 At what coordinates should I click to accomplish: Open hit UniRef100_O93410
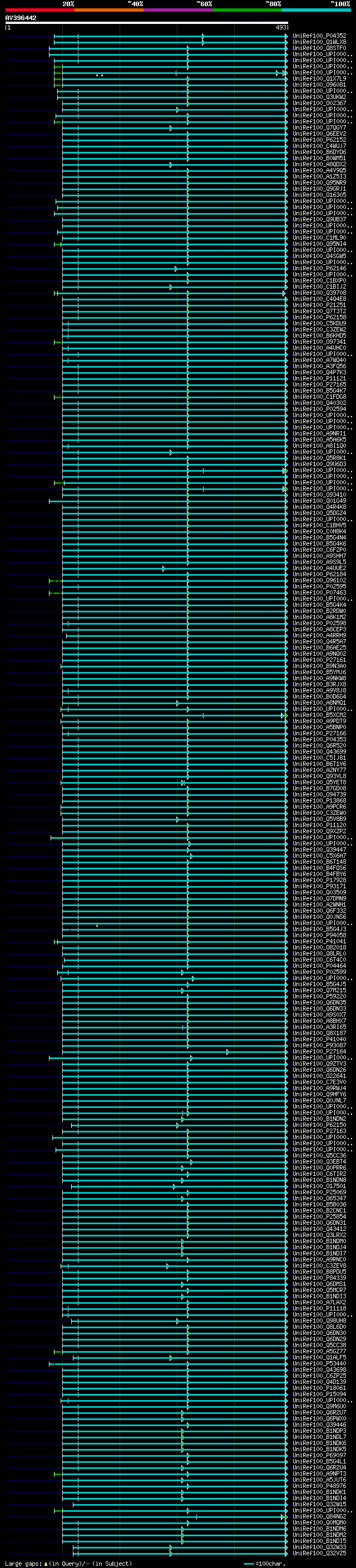coord(319,495)
